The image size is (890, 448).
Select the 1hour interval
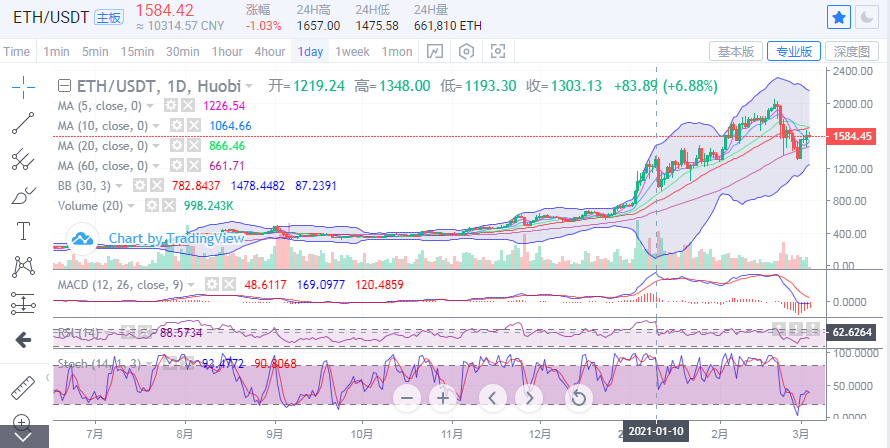click(x=227, y=52)
